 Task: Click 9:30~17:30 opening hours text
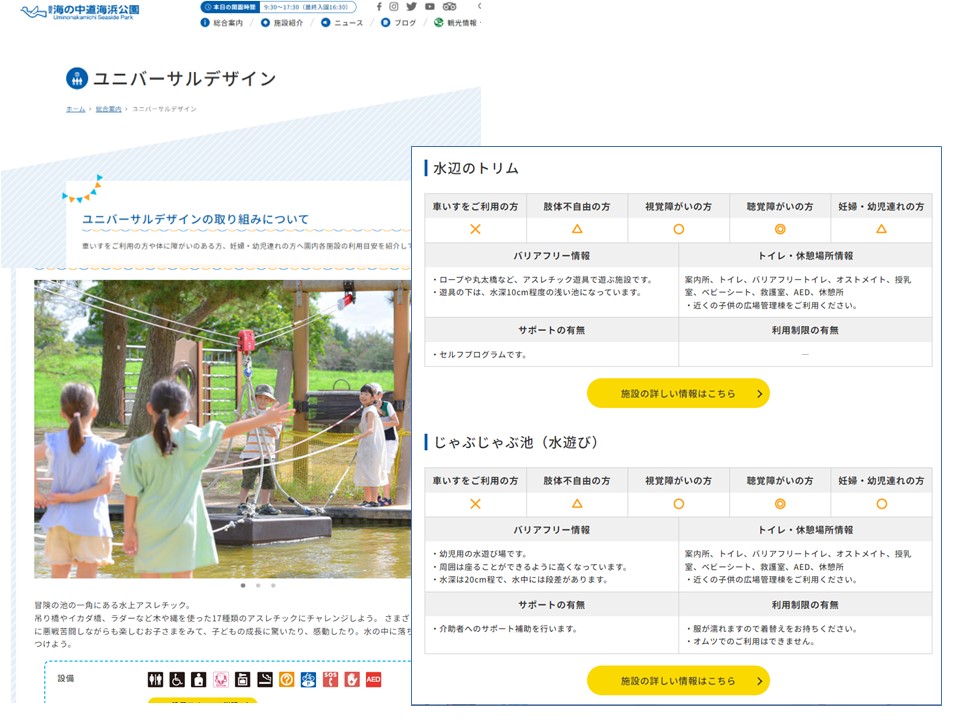point(306,7)
